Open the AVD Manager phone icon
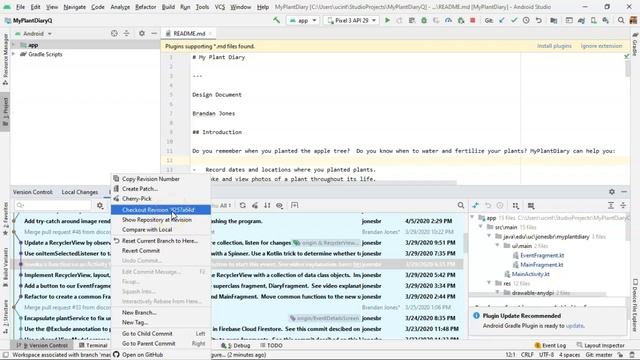Screen dimensions: 640x360 point(593,20)
